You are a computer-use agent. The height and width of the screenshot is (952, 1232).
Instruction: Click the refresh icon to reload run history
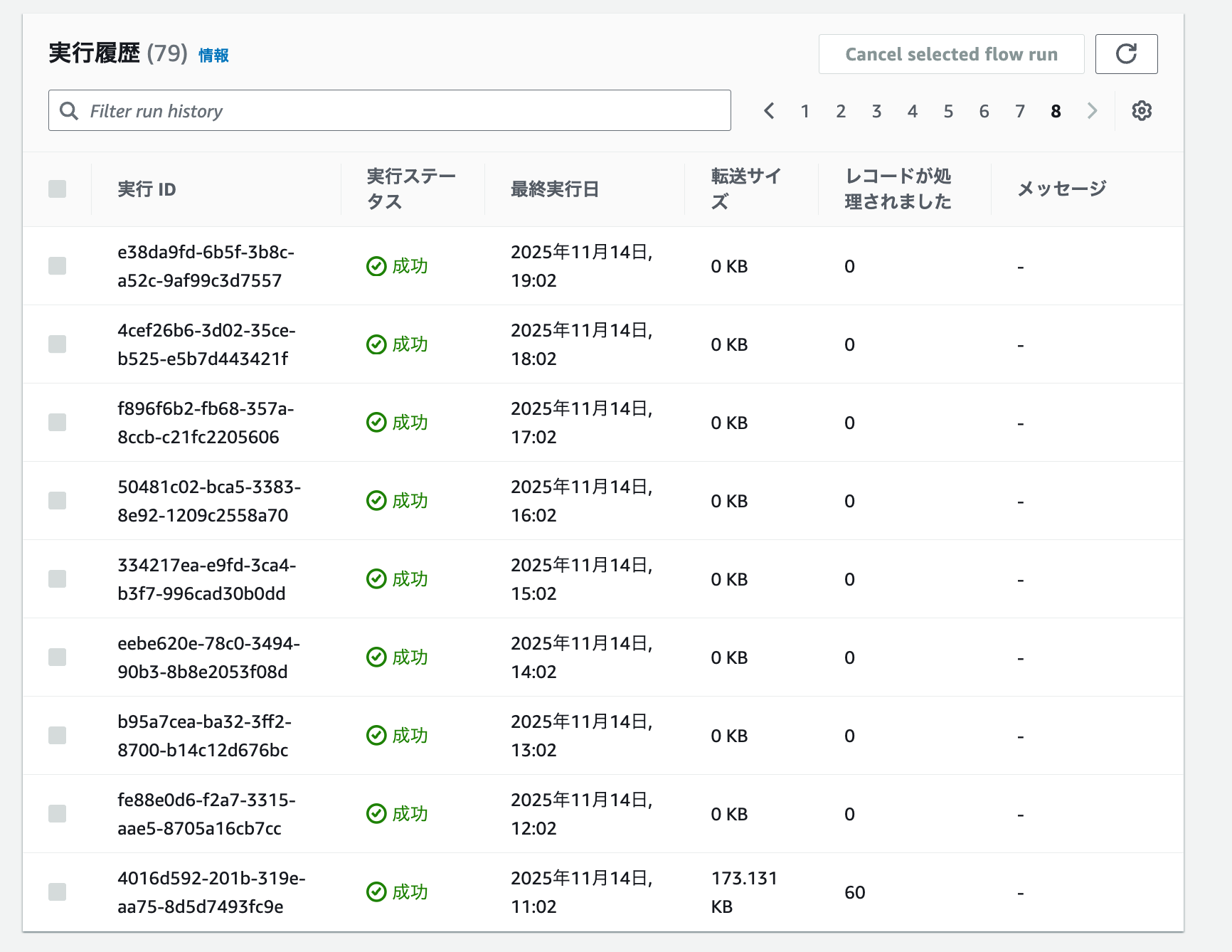click(1127, 53)
